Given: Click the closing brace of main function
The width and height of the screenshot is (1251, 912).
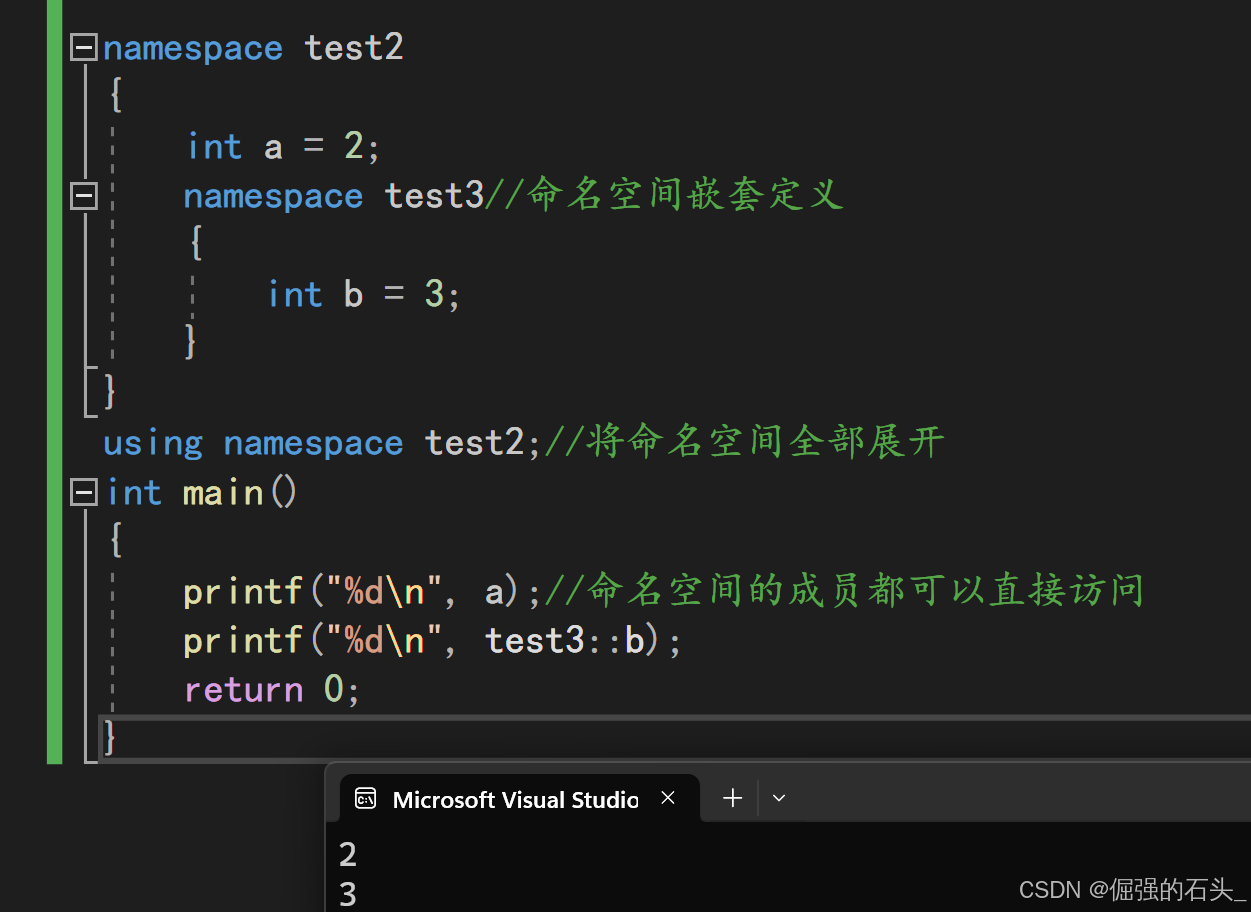Looking at the screenshot, I should pyautogui.click(x=110, y=738).
